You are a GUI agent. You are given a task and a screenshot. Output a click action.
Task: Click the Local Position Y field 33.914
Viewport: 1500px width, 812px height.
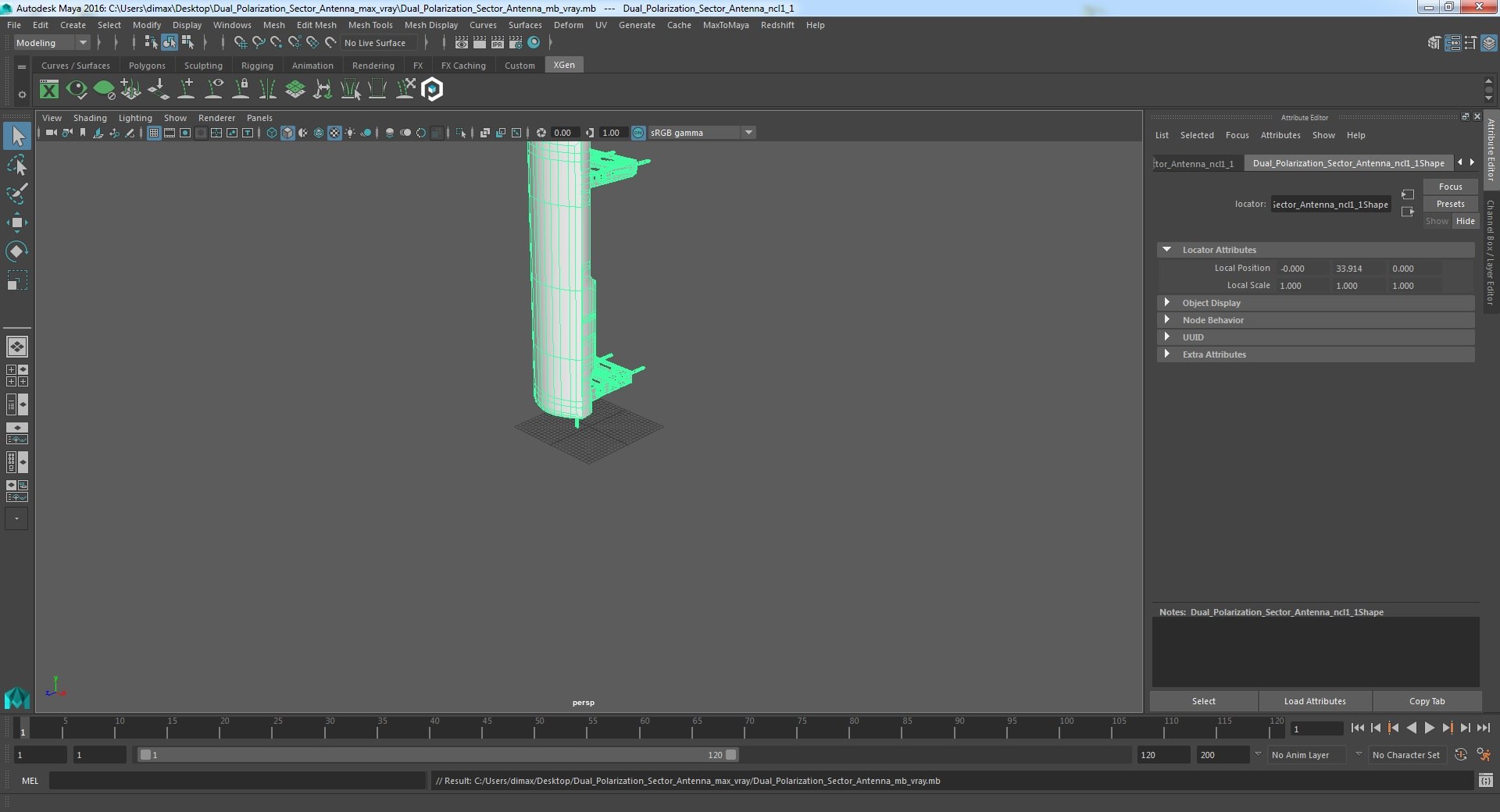[x=1357, y=269]
